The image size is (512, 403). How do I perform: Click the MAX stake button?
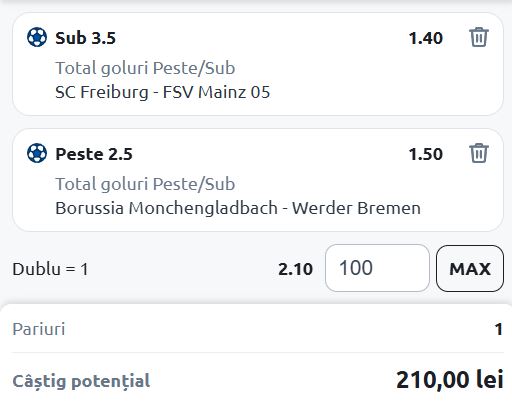[x=470, y=268]
